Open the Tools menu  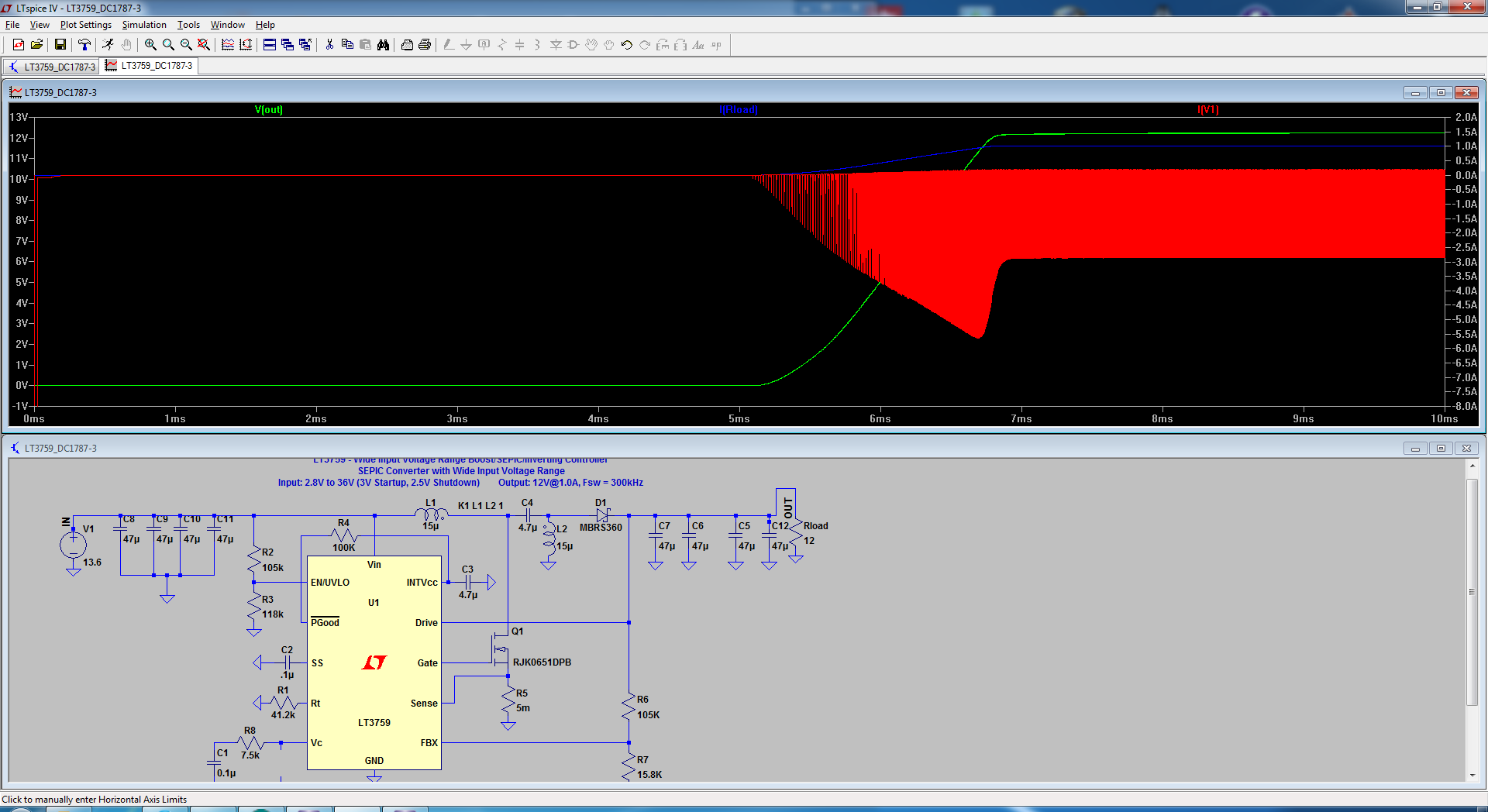point(188,25)
